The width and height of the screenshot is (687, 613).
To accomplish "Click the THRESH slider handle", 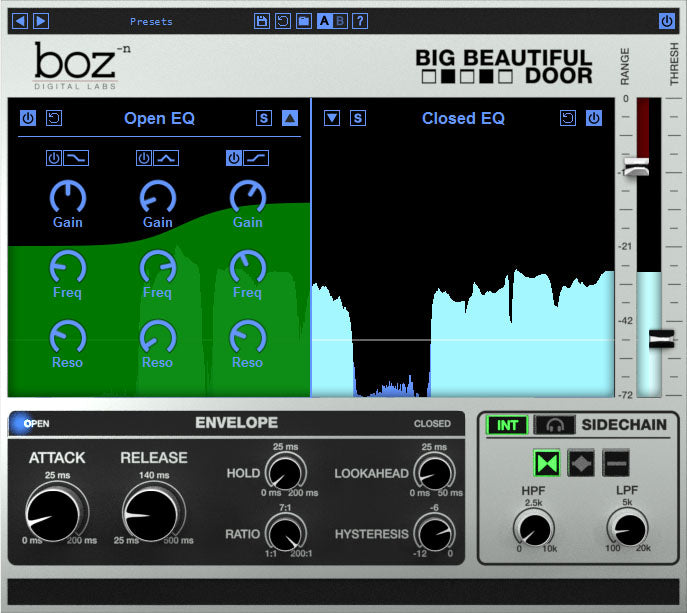I will [x=662, y=339].
